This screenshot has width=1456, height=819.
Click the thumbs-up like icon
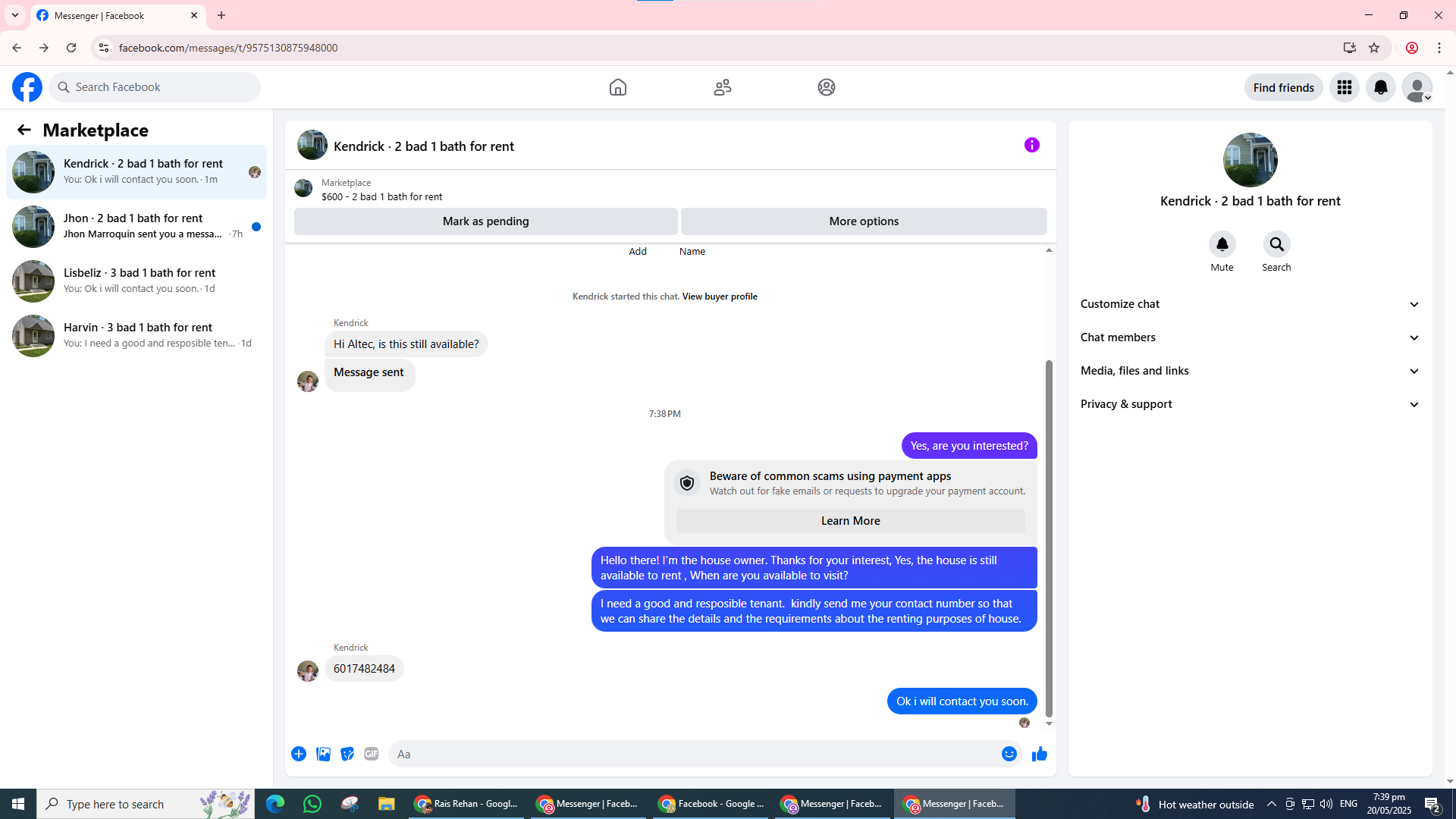point(1039,754)
